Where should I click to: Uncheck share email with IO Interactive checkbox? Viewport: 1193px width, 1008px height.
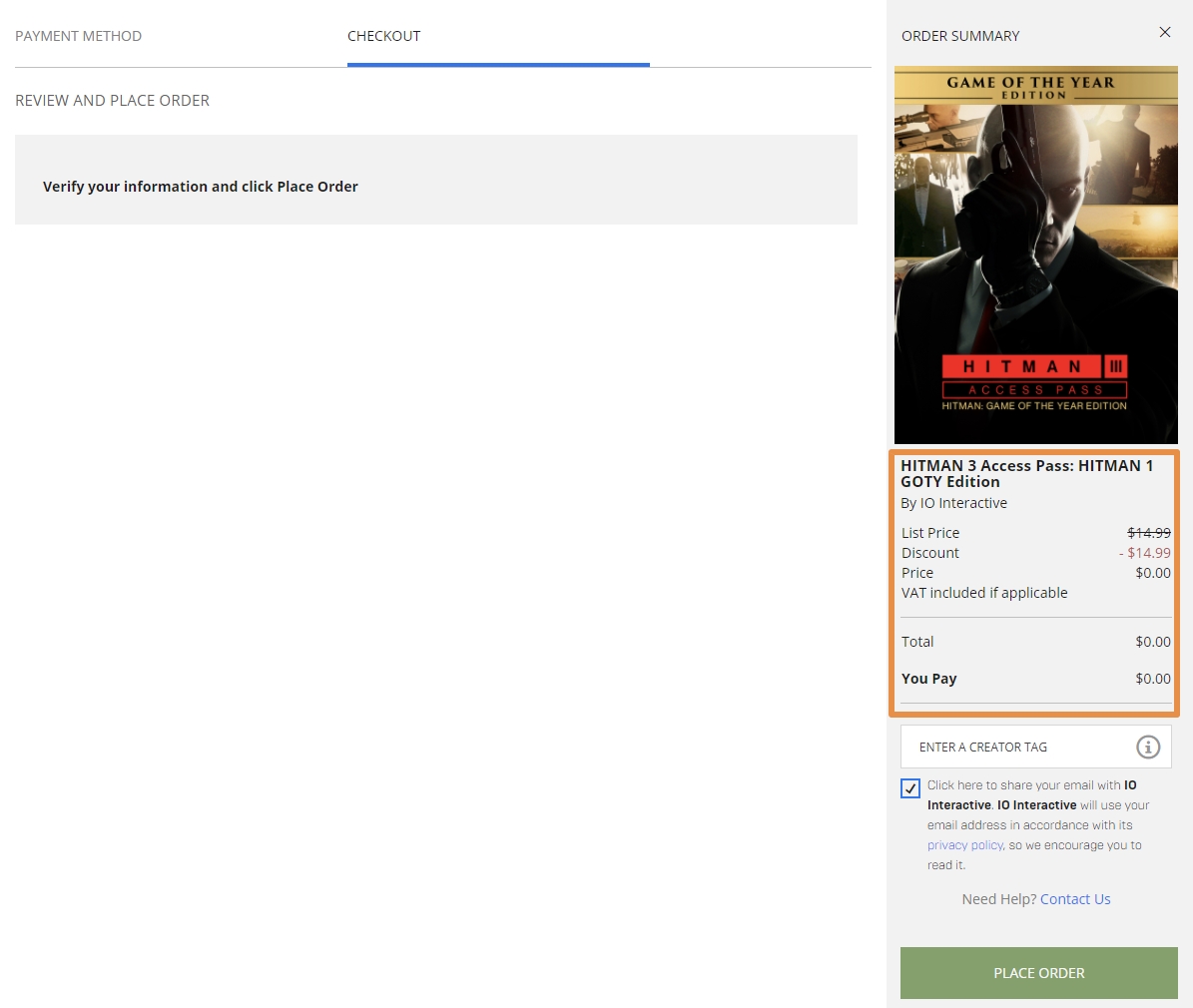point(909,788)
